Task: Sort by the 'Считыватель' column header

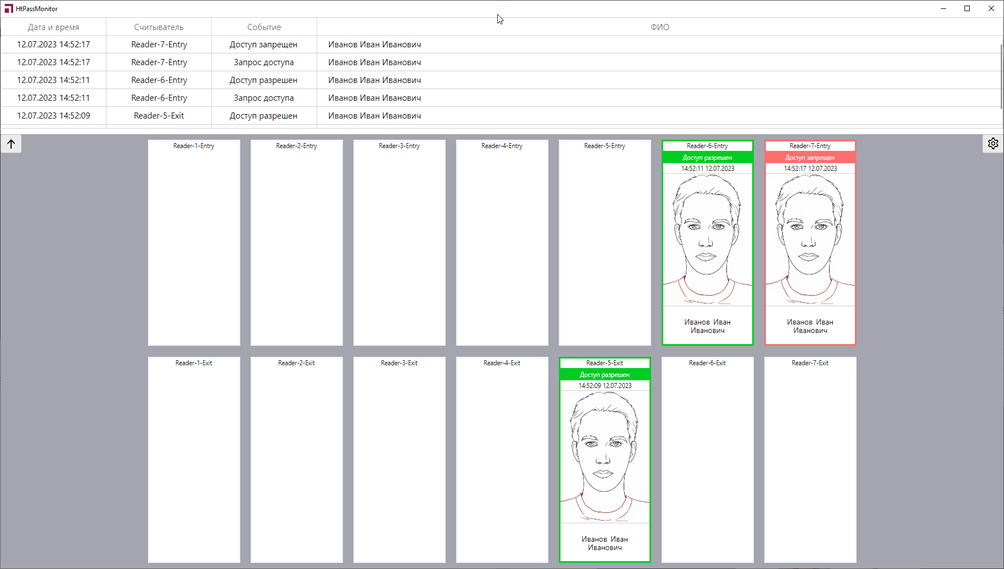Action: click(x=159, y=27)
